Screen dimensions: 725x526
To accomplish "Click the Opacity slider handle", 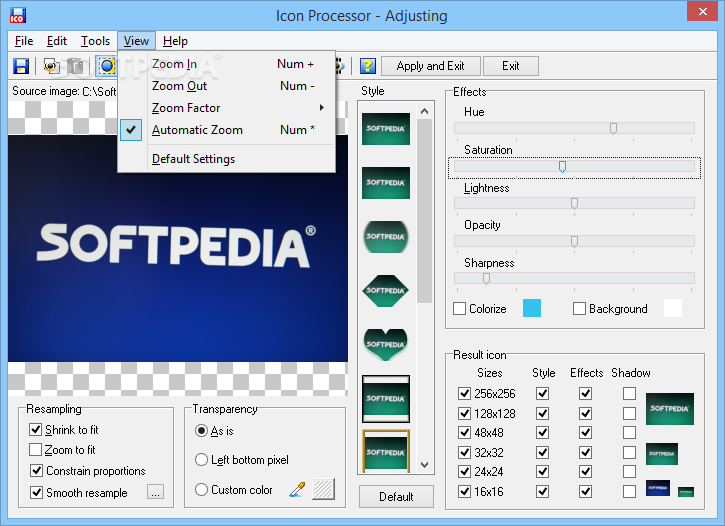I will [574, 241].
